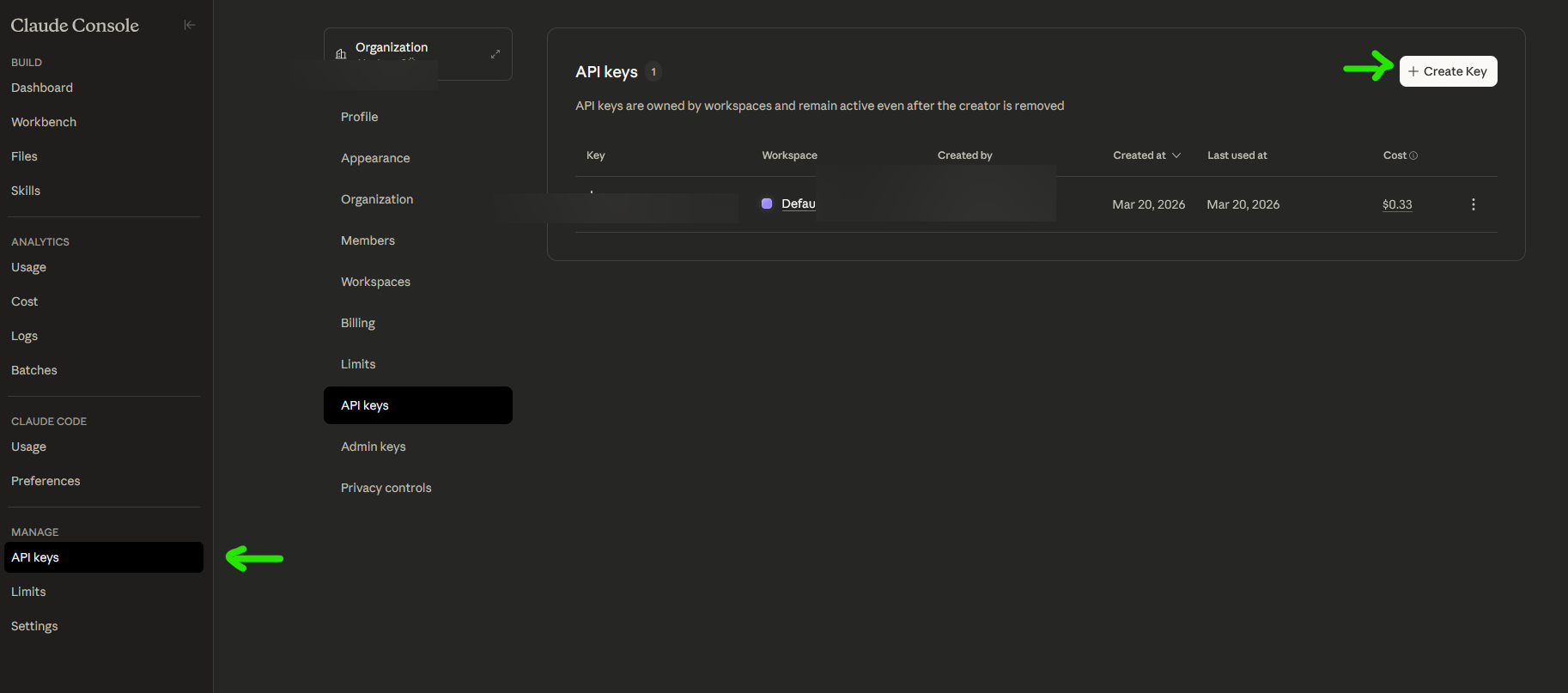Select API keys settings tab
The image size is (1568, 693).
click(418, 405)
